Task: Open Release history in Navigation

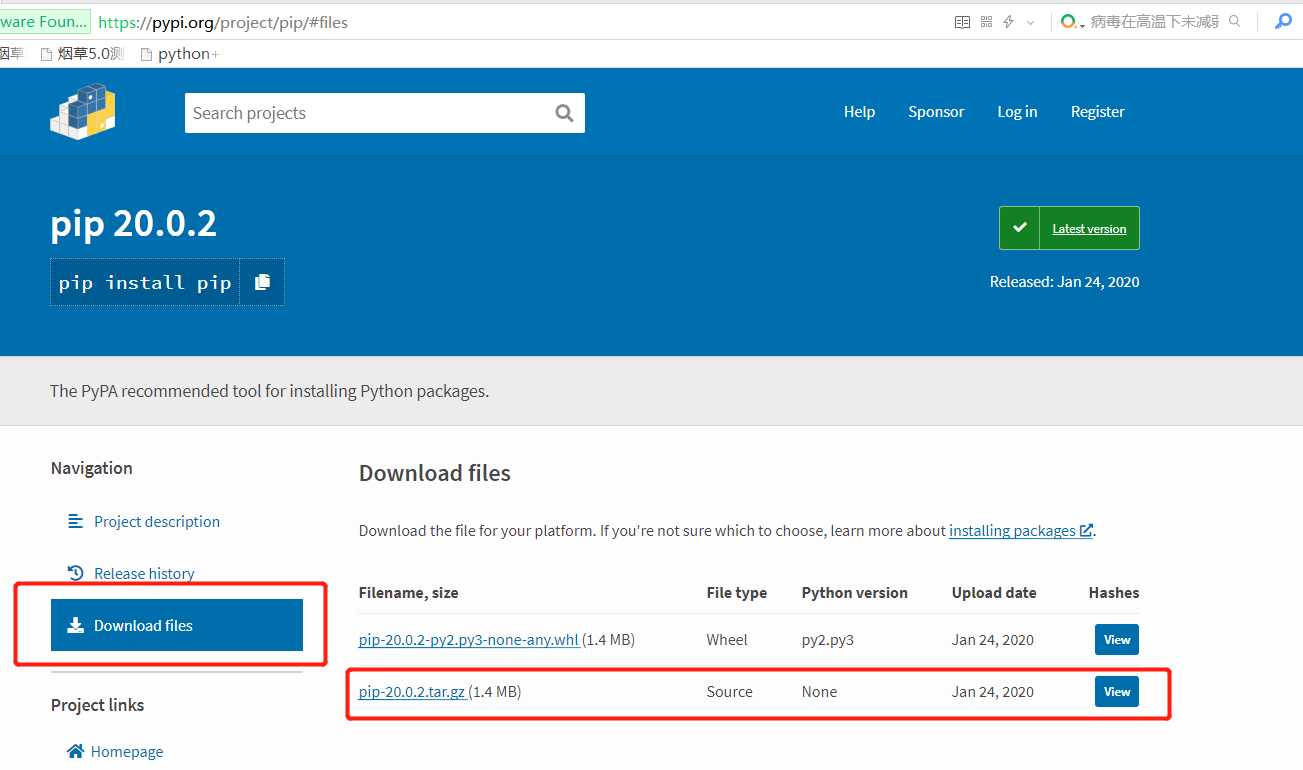Action: (x=144, y=573)
